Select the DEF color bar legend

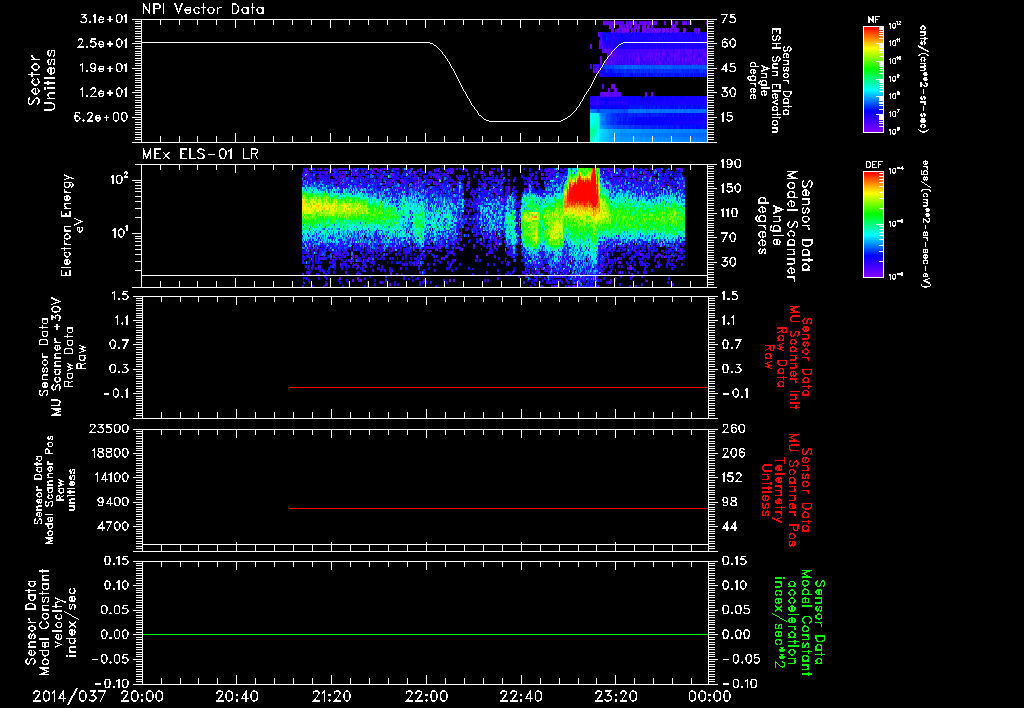(874, 225)
